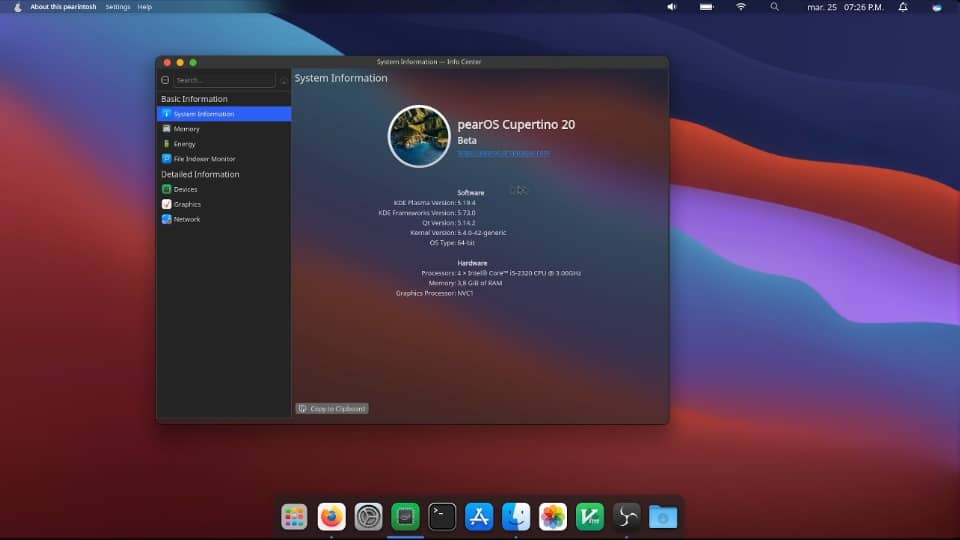Image resolution: width=960 pixels, height=540 pixels.
Task: Launch OBS Studio from the dock
Action: [626, 517]
